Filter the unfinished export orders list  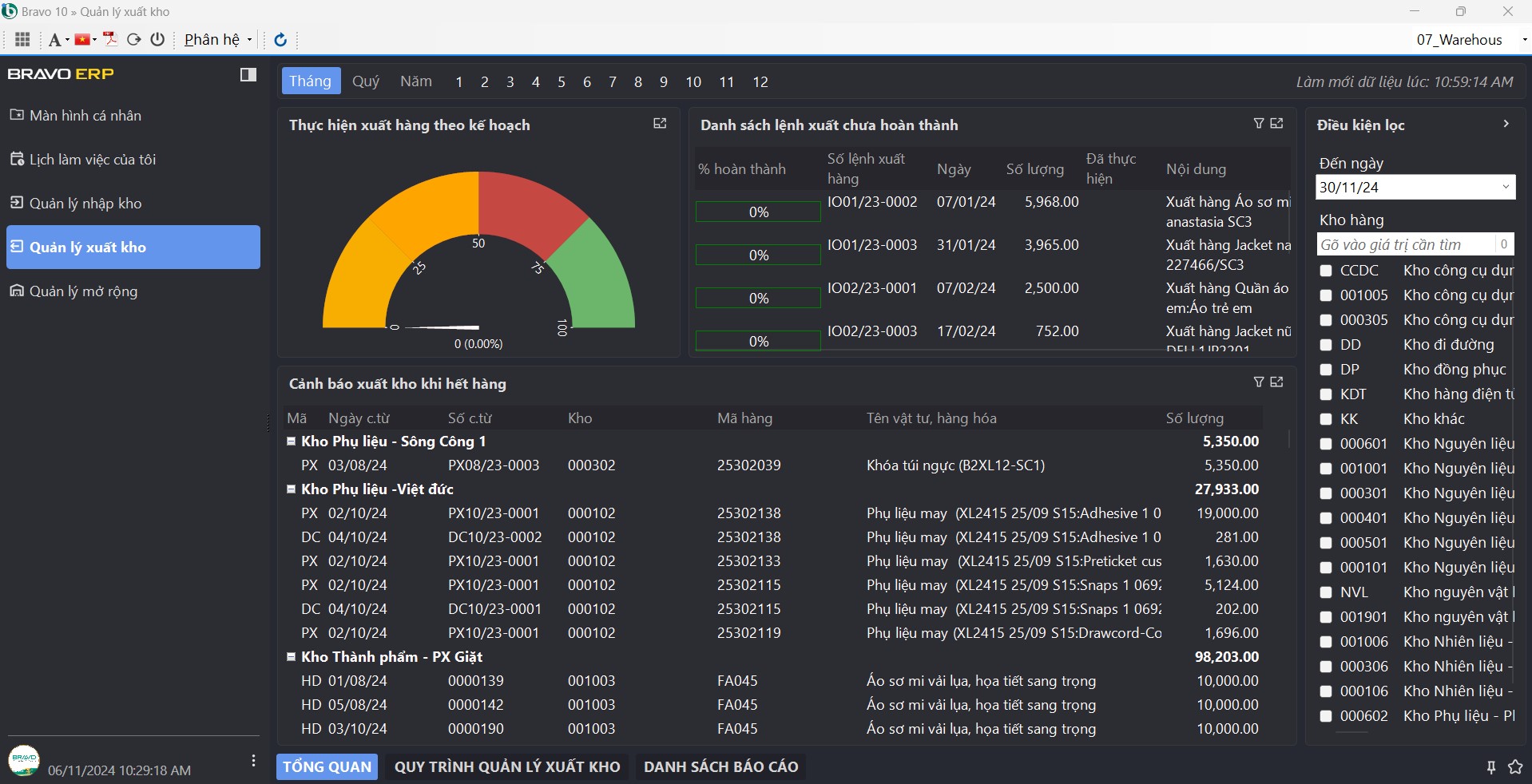pyautogui.click(x=1259, y=124)
